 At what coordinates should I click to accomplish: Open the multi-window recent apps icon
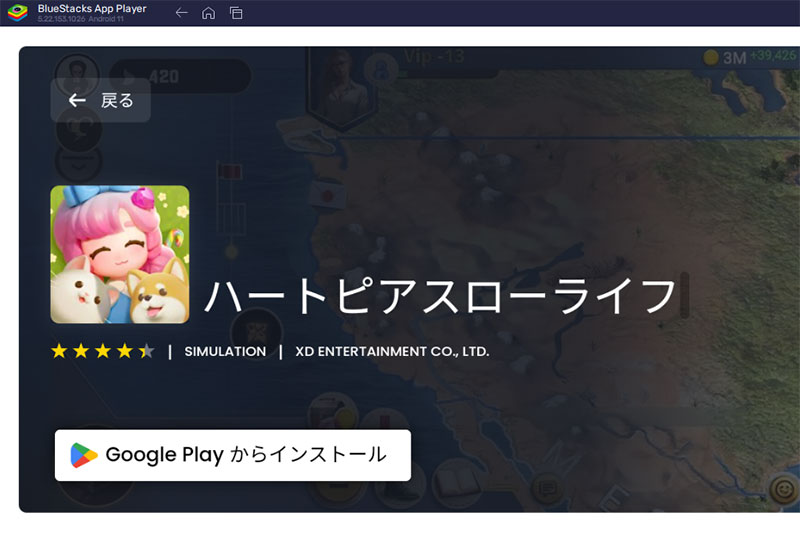236,13
